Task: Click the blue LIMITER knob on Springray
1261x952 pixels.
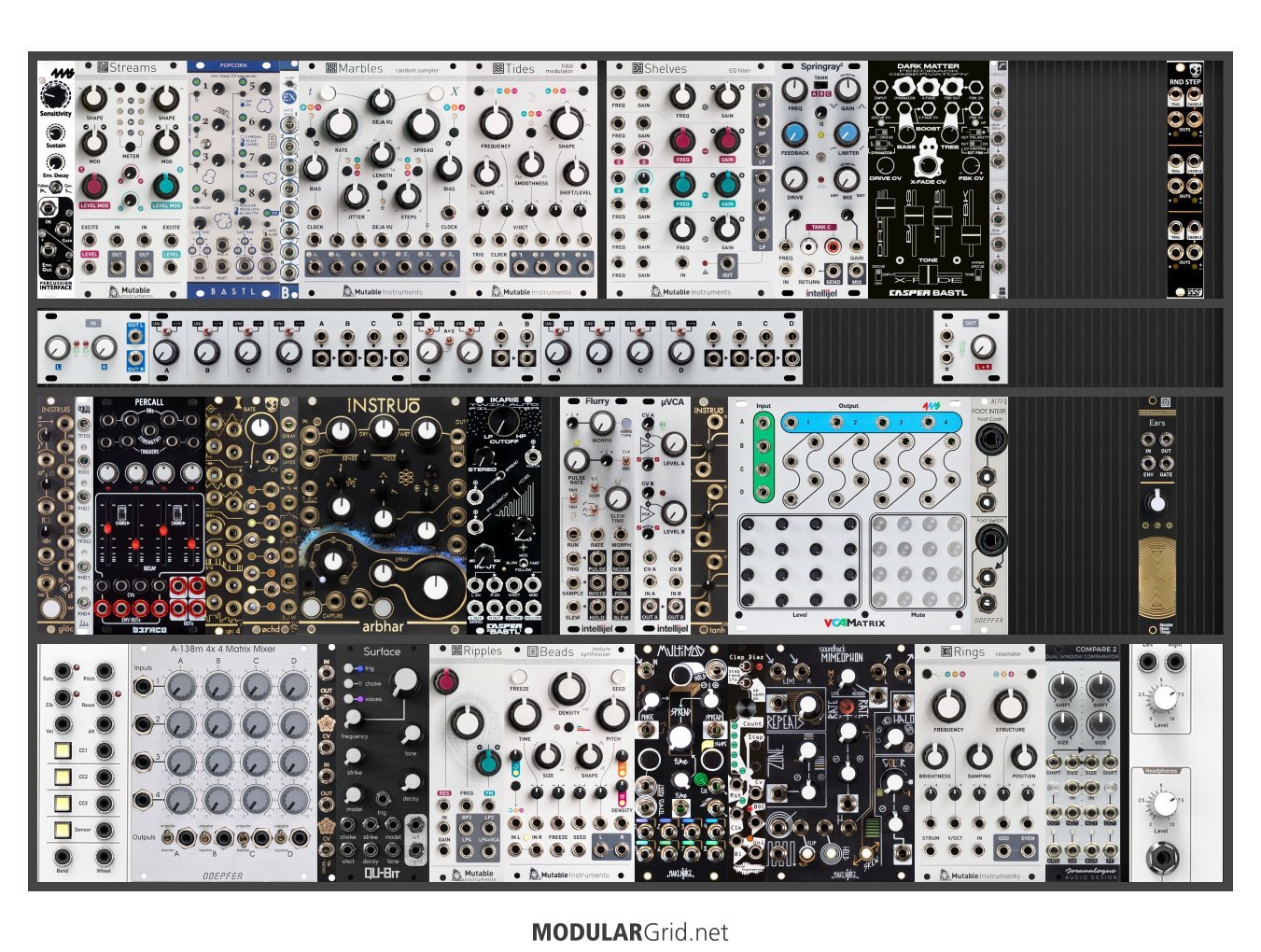Action: [x=847, y=134]
